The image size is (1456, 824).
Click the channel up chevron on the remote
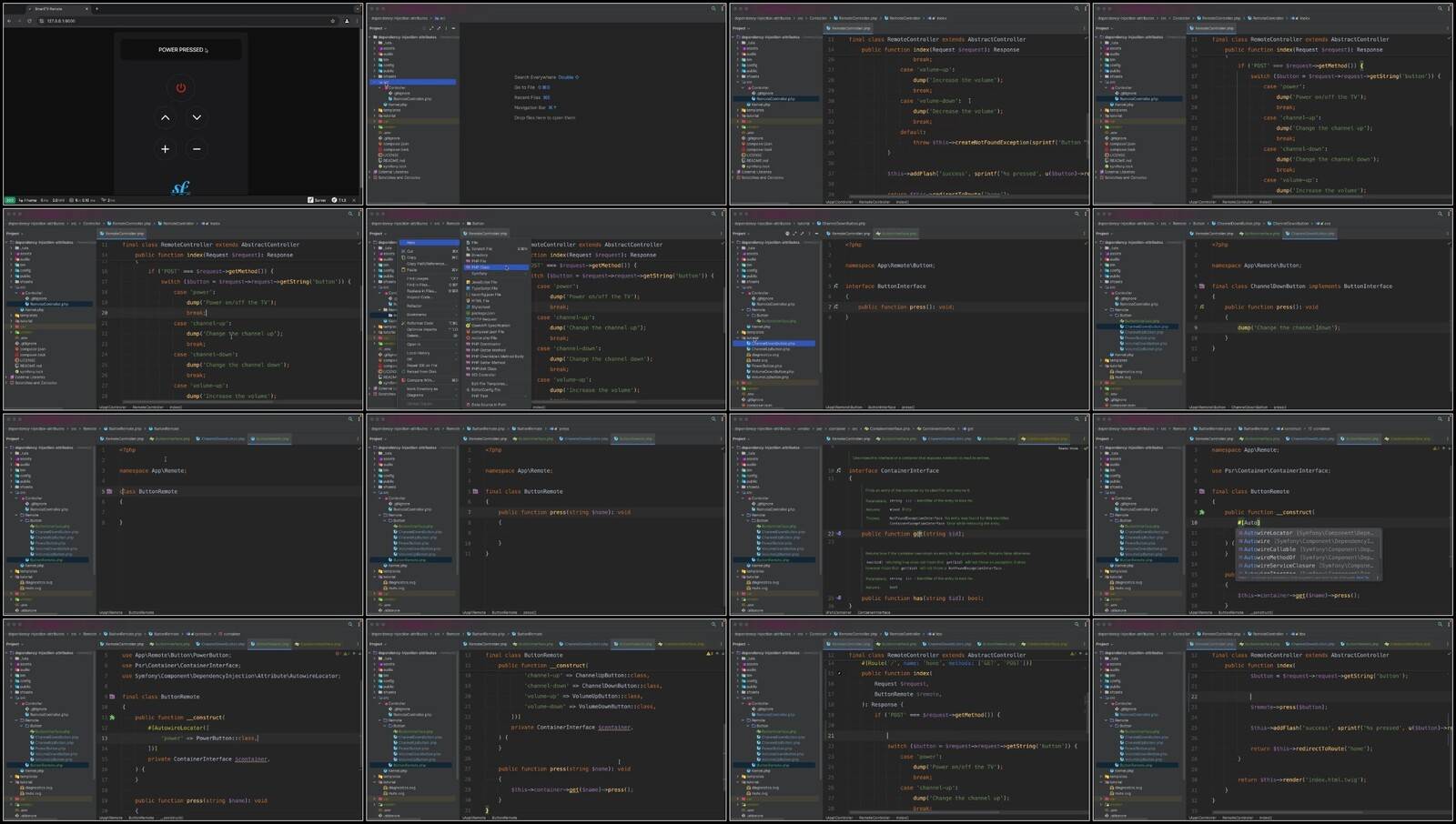[x=165, y=117]
